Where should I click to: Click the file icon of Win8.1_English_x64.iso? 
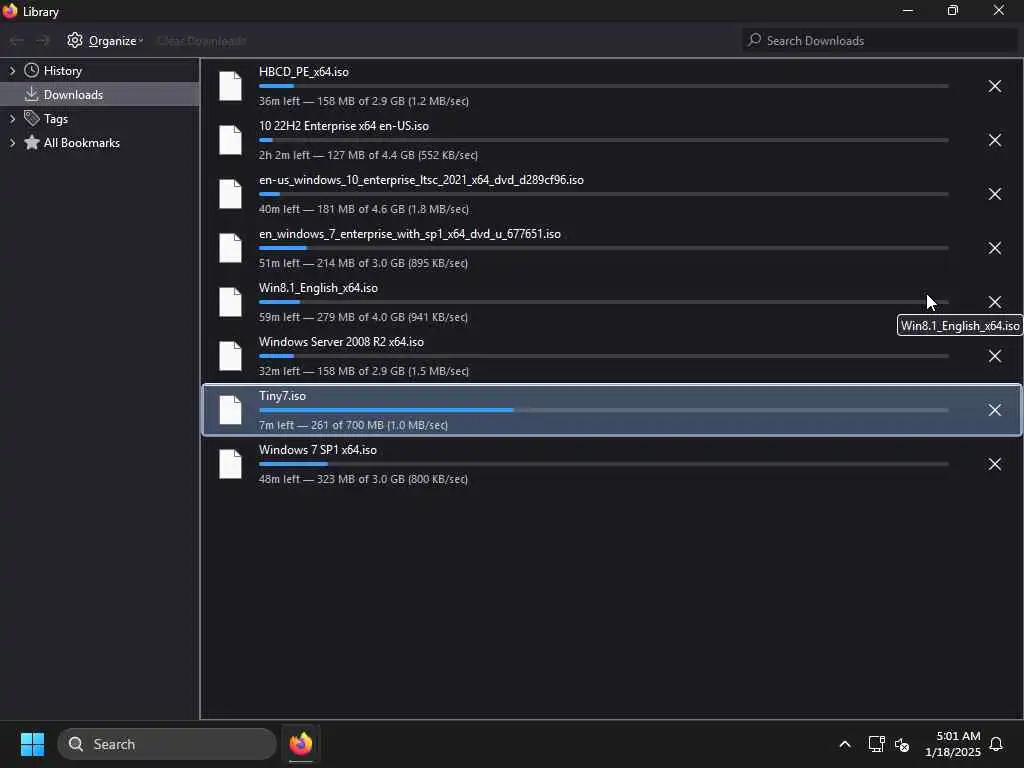(x=230, y=302)
